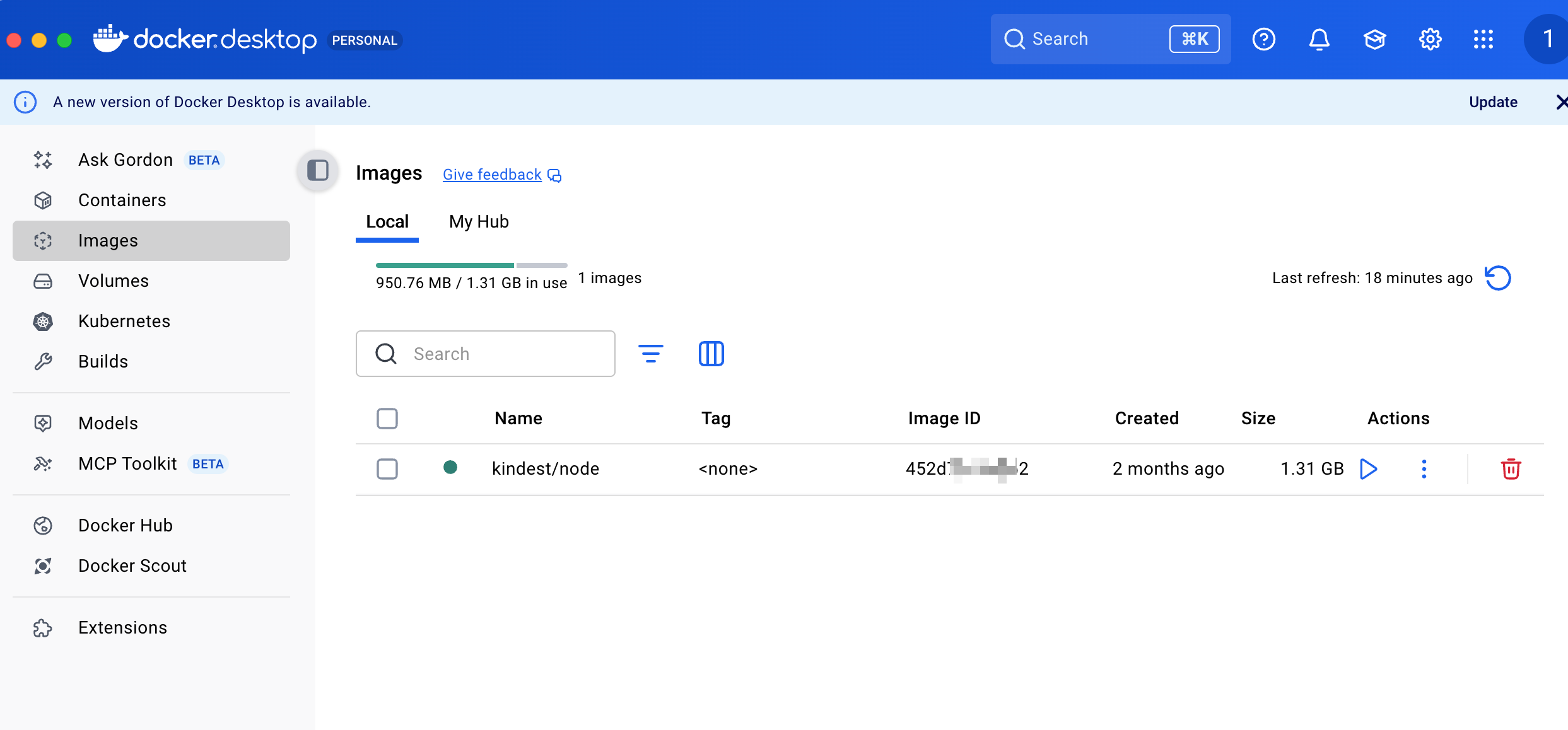Click the disk usage progress bar
Image resolution: width=1568 pixels, height=730 pixels.
471,265
